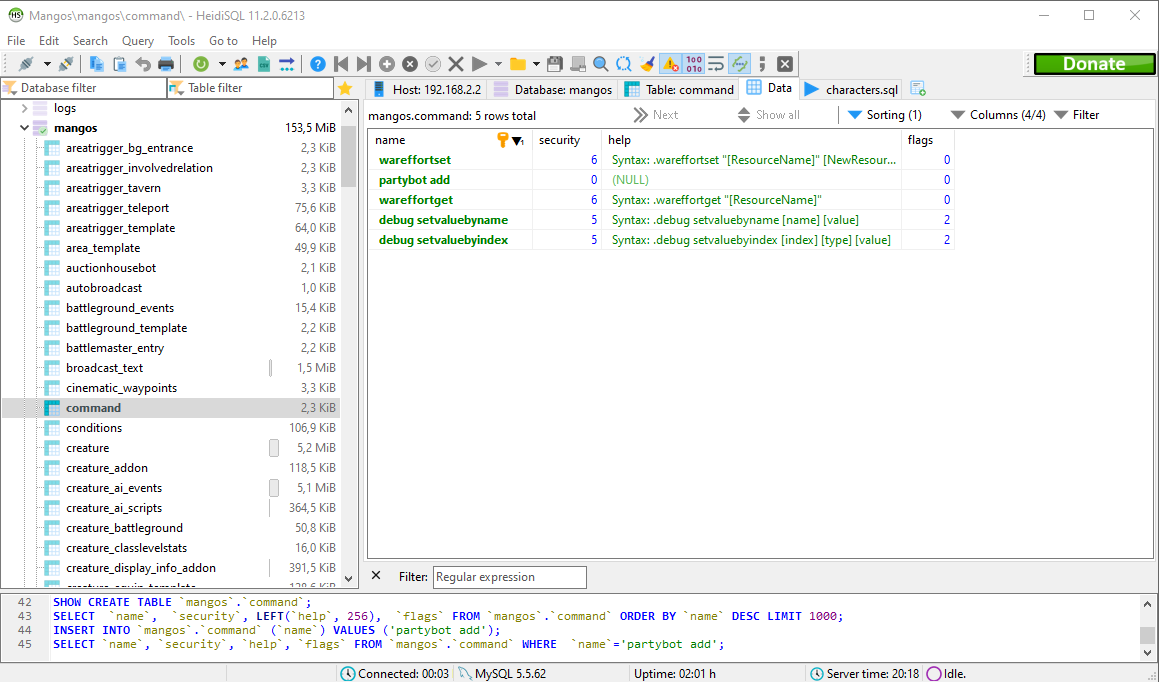Screen dimensions: 1159x682
Task: Click inside the Database filter field
Action: pos(84,88)
